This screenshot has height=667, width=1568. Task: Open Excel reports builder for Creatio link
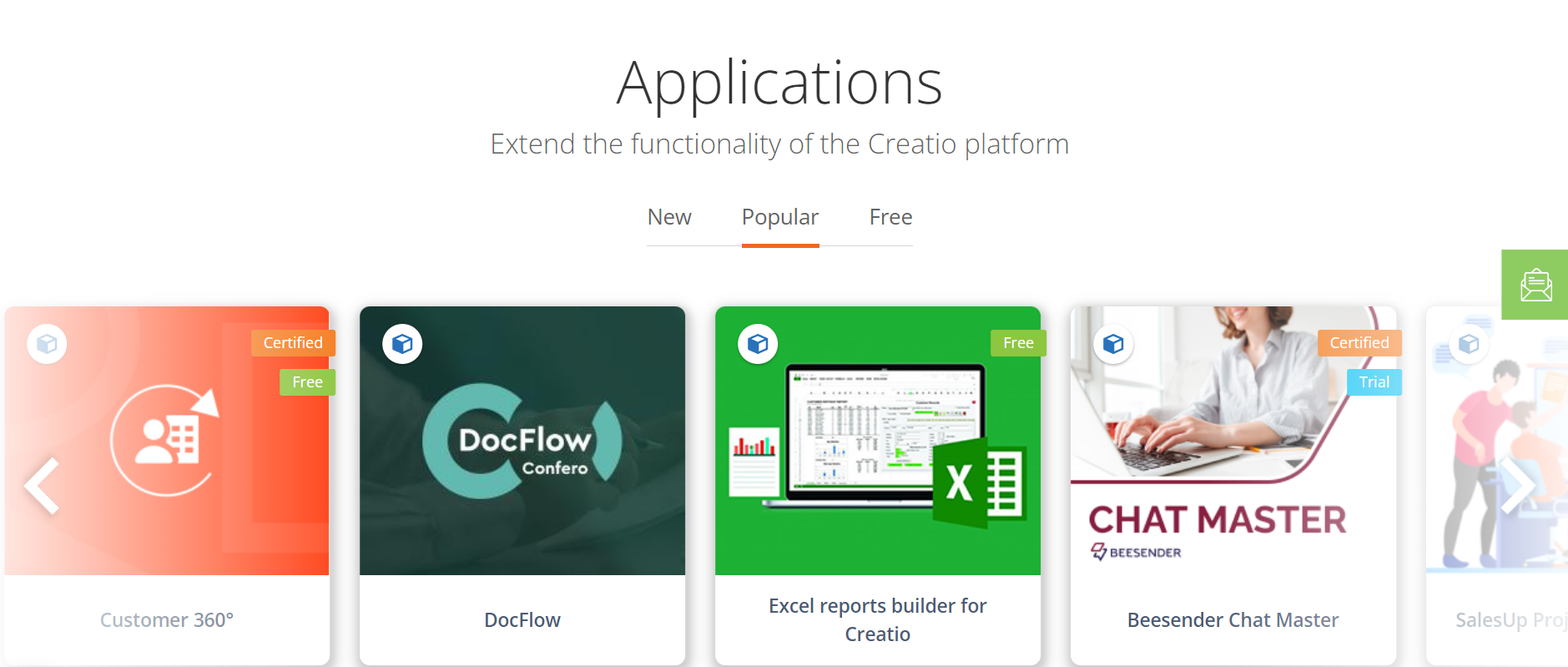878,619
